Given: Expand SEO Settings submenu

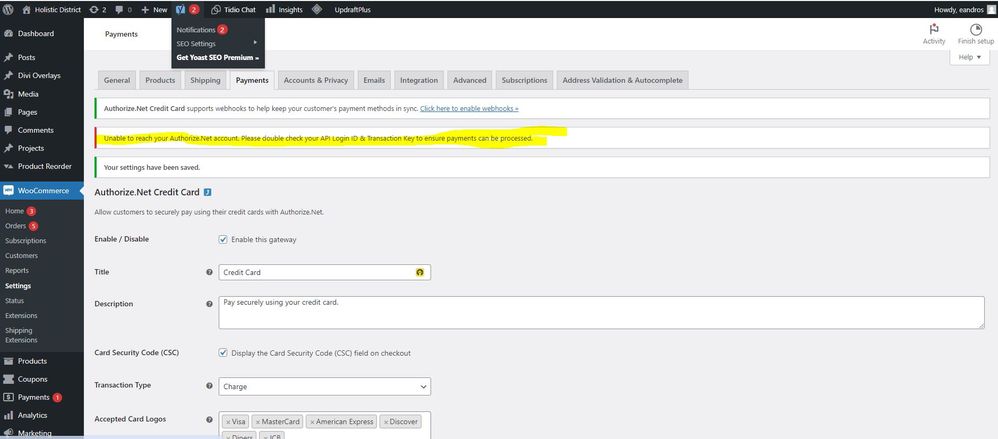Looking at the screenshot, I should [216, 43].
